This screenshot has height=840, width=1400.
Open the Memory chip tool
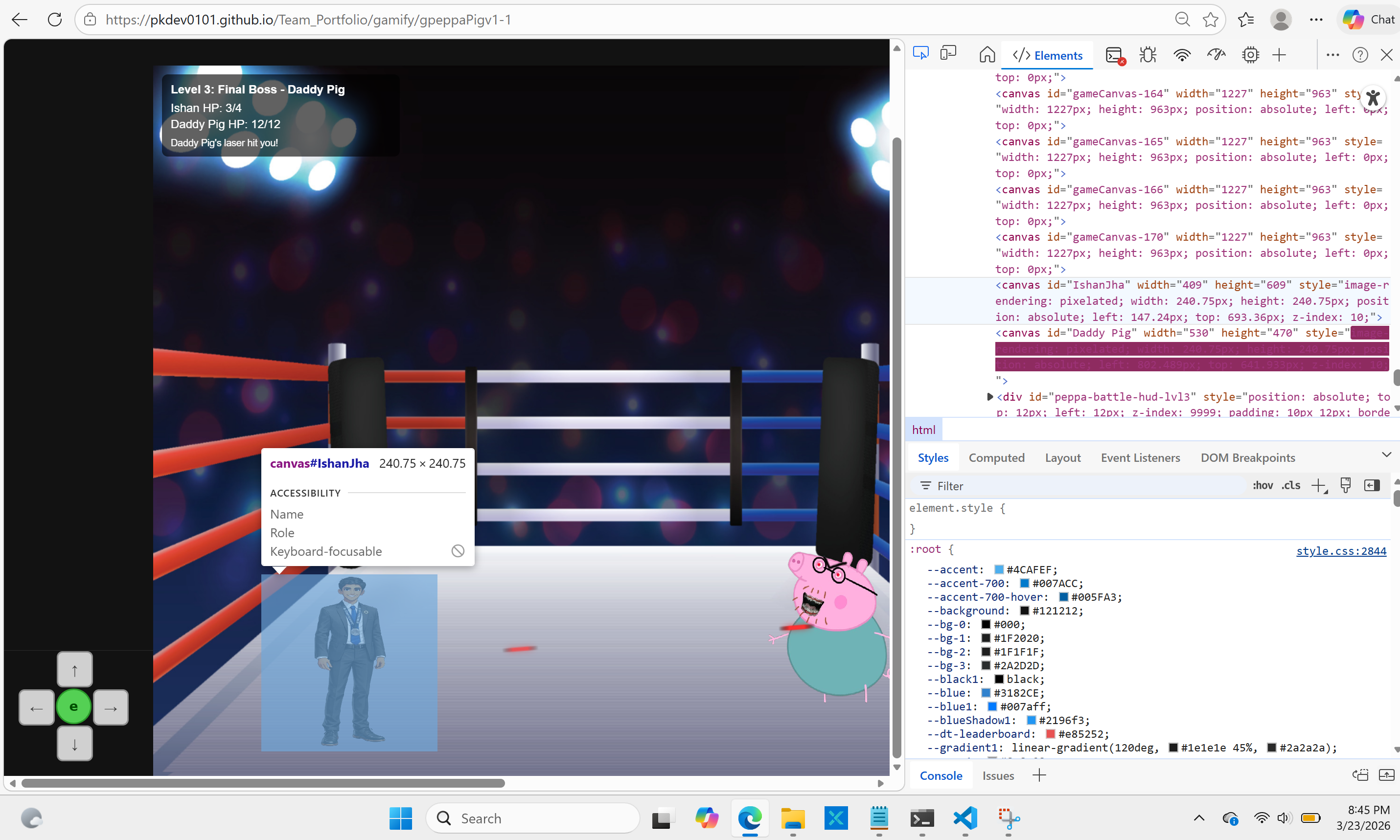click(1250, 54)
